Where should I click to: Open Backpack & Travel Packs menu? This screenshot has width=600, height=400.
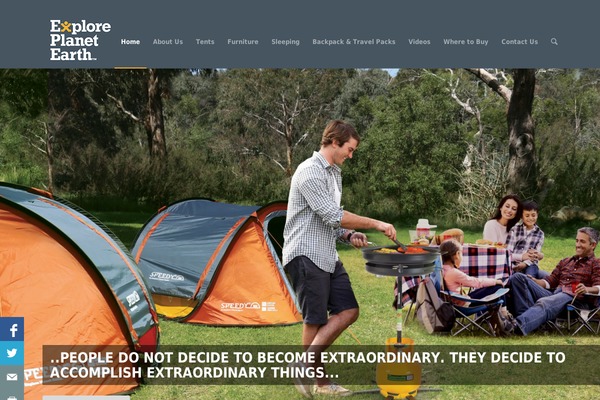coord(354,42)
